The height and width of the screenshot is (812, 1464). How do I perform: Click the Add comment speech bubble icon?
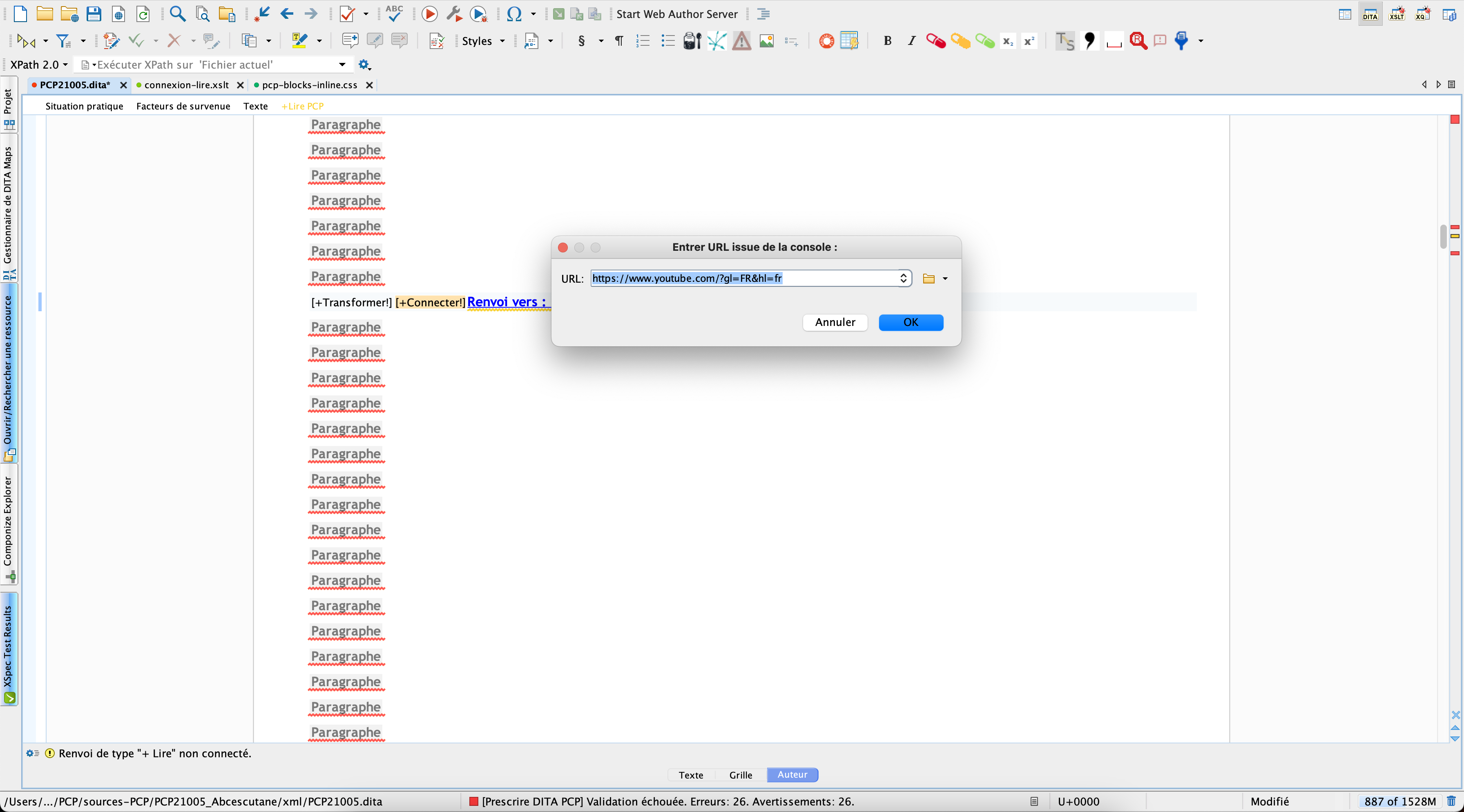(x=350, y=40)
